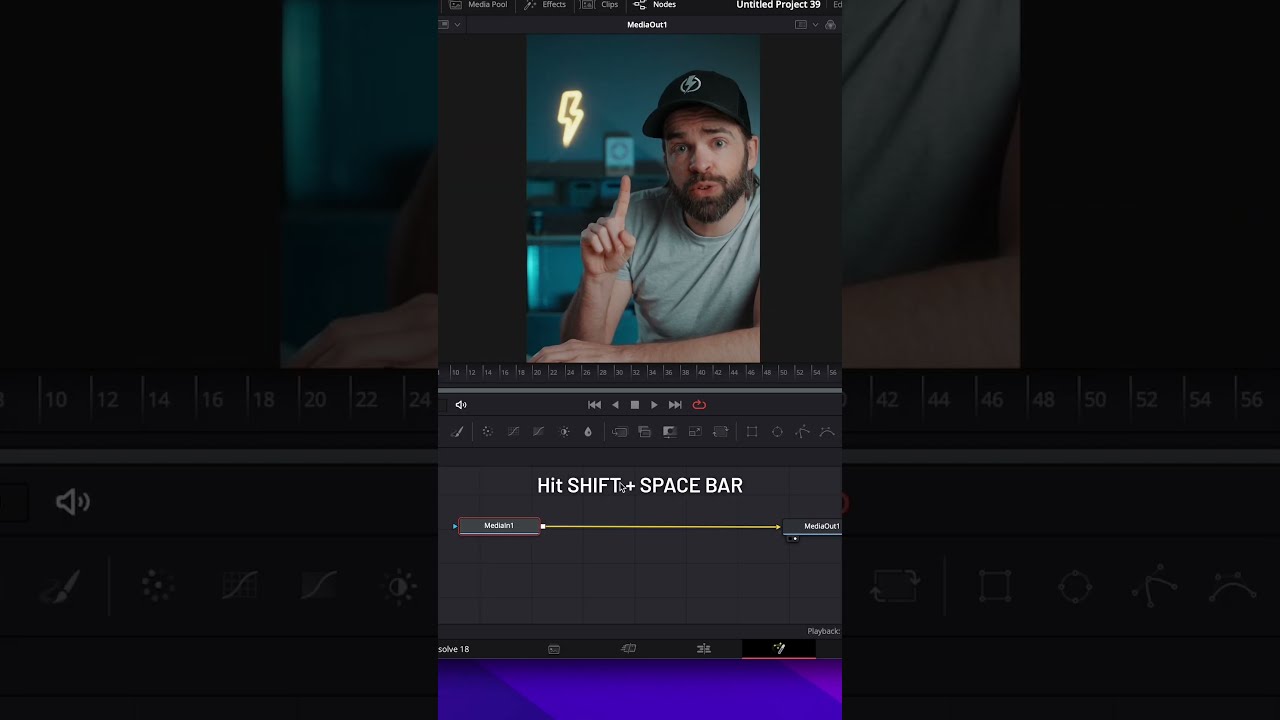The height and width of the screenshot is (720, 1280).
Task: Mute audio with the speaker icon
Action: pyautogui.click(x=461, y=405)
